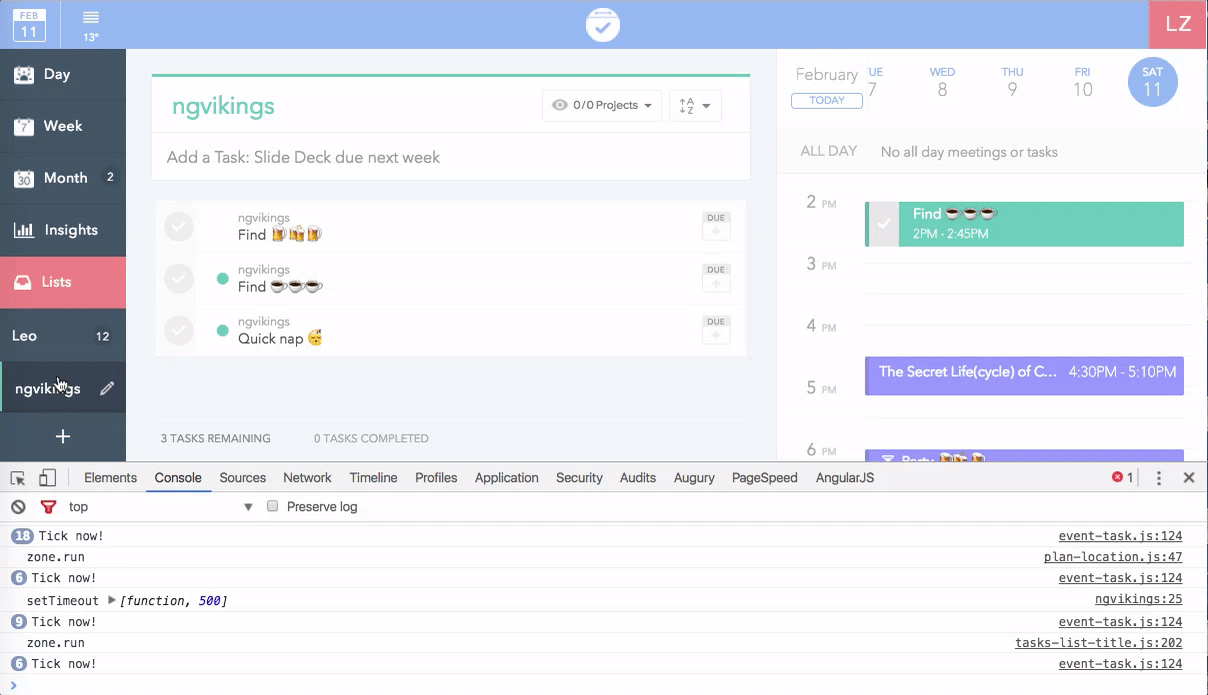Select Thursday 9 in the calendar header
The height and width of the screenshot is (695, 1208).
coord(1012,82)
